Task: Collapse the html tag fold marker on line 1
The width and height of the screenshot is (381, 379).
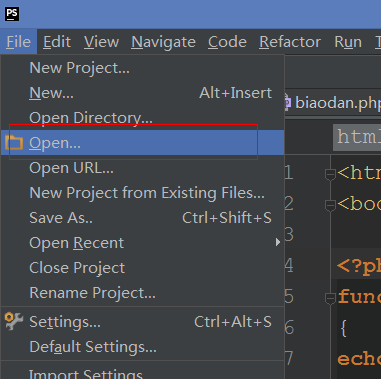Action: click(330, 174)
